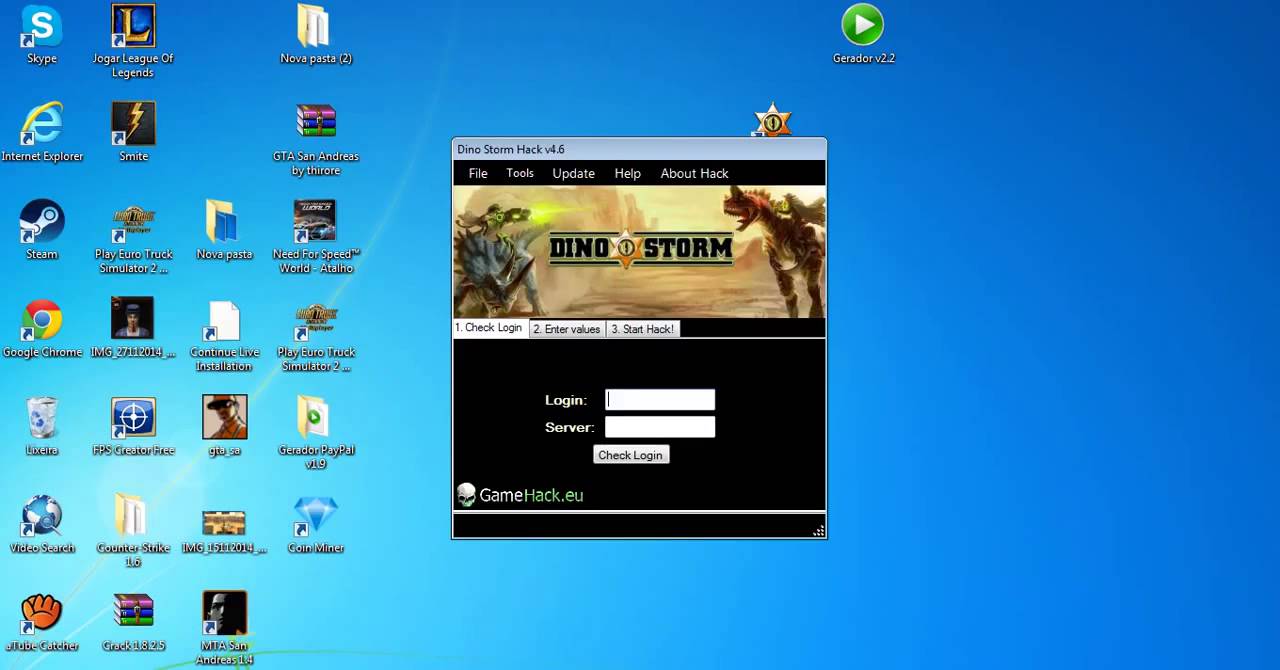Open GTA San Andreas by thirore archive
1280x670 pixels.
point(315,139)
